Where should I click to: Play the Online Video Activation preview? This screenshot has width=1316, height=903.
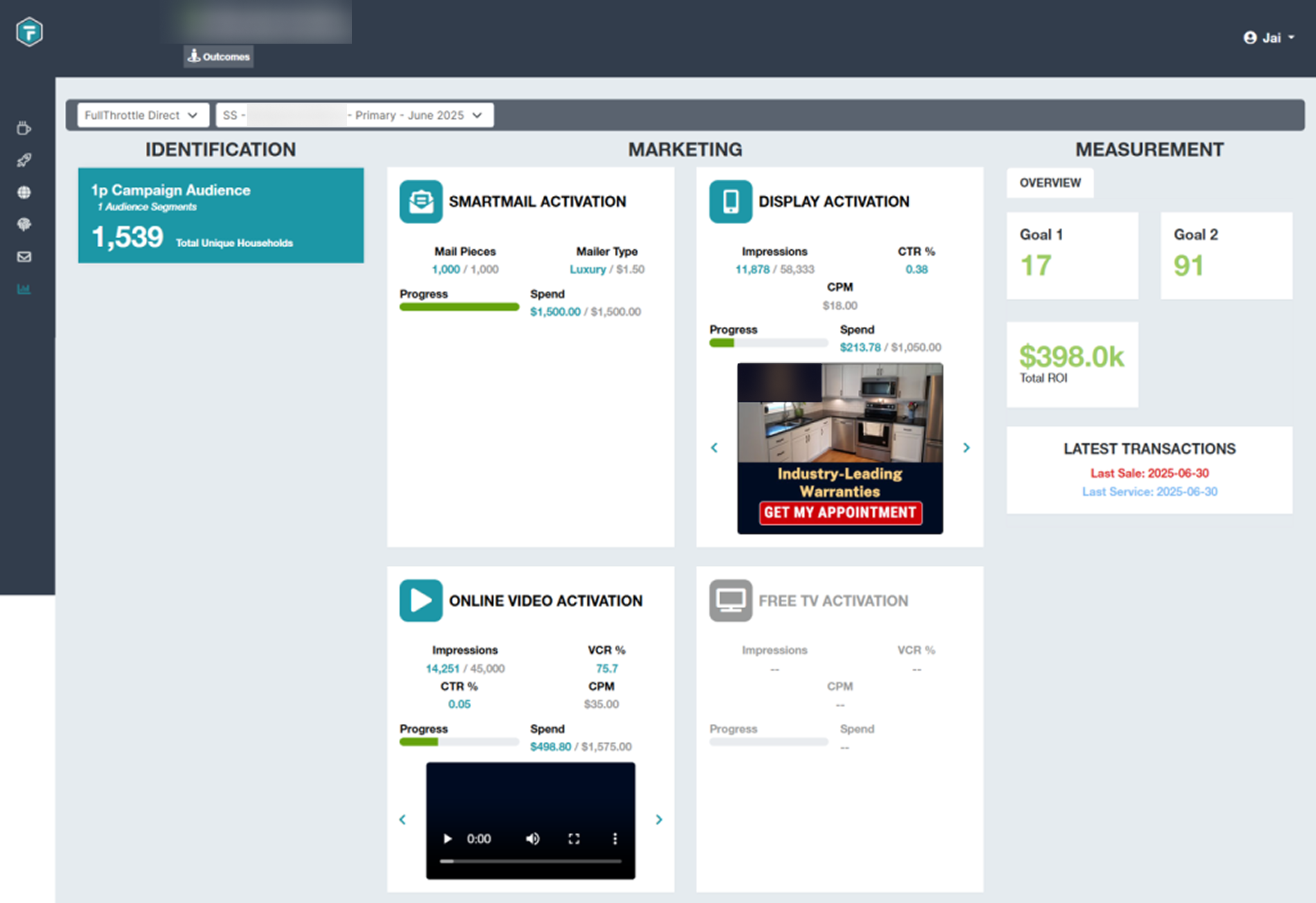447,839
